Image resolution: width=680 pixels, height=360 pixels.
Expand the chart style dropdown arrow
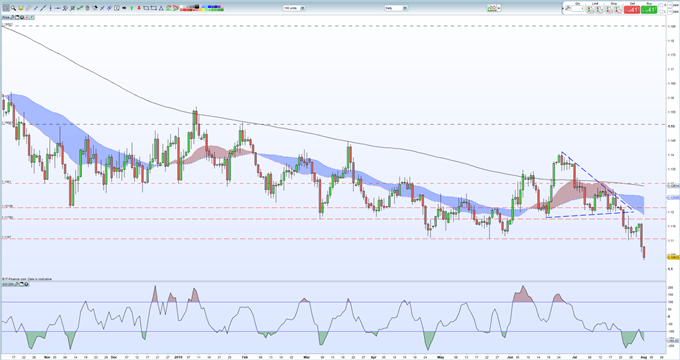tap(499, 8)
